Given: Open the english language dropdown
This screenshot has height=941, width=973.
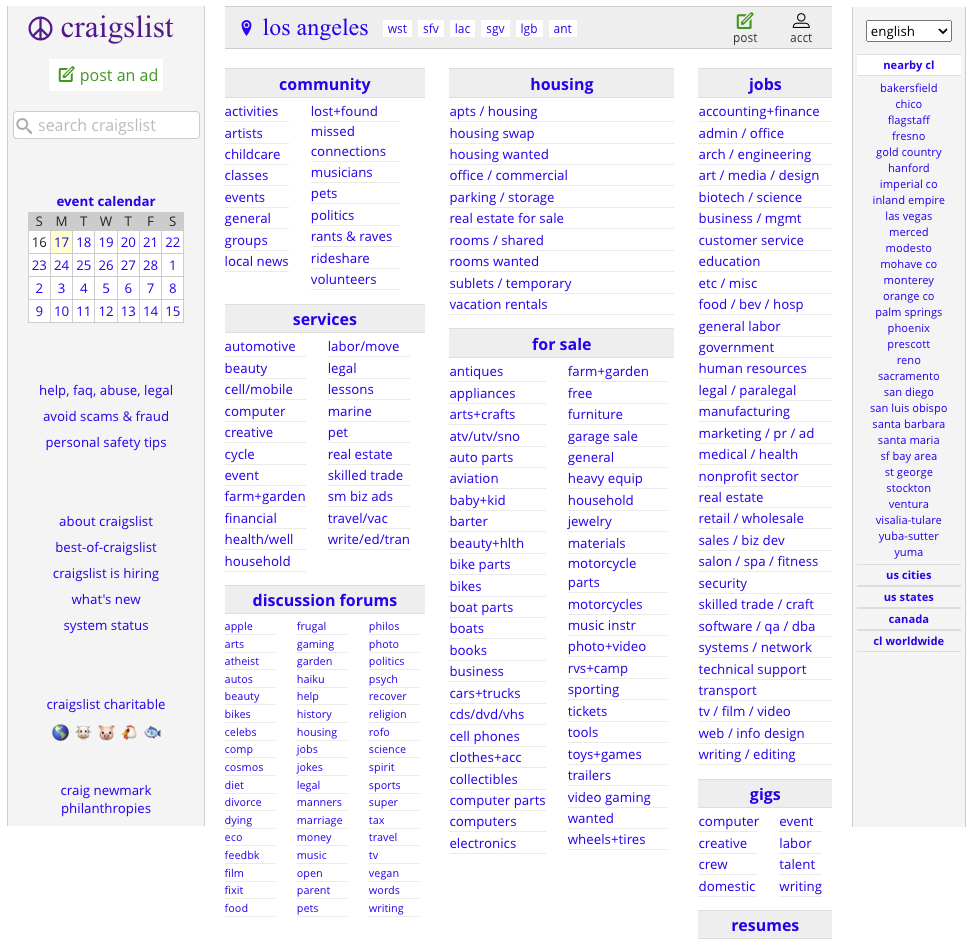Looking at the screenshot, I should [908, 31].
